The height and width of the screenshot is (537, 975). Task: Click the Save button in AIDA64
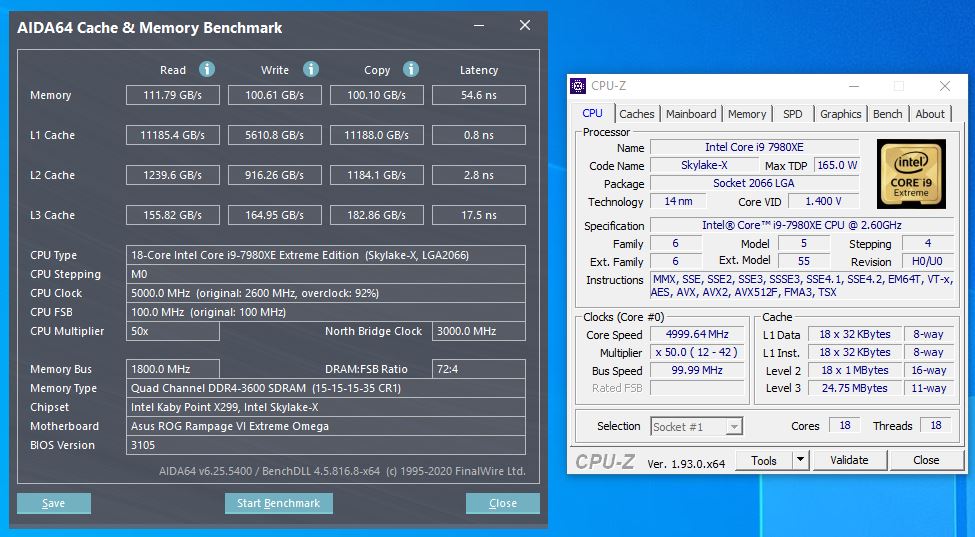tap(53, 503)
